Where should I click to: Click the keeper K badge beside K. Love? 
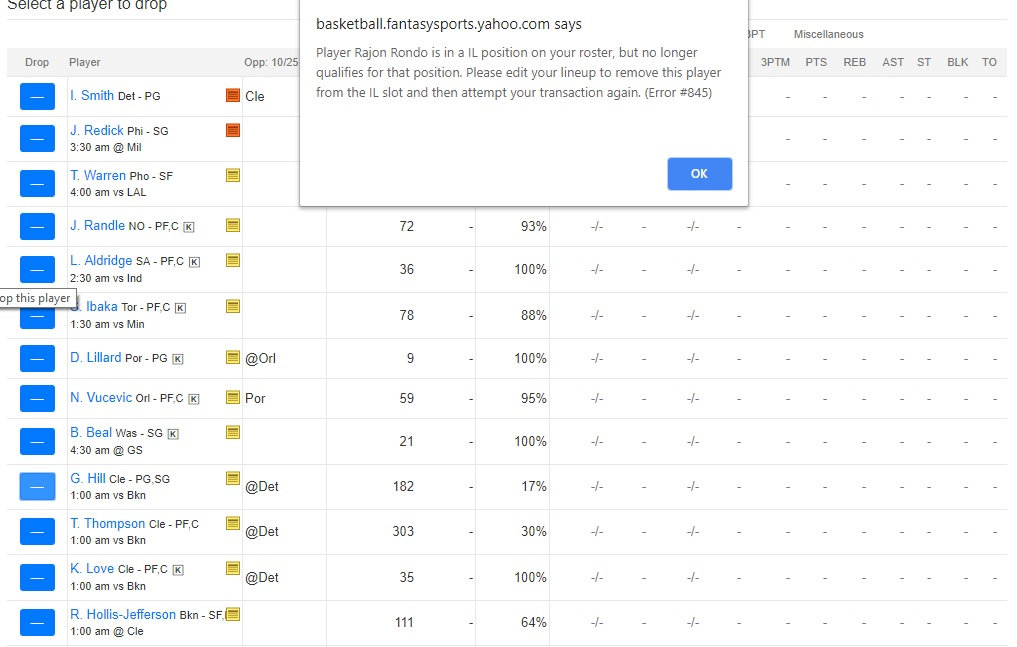click(179, 570)
